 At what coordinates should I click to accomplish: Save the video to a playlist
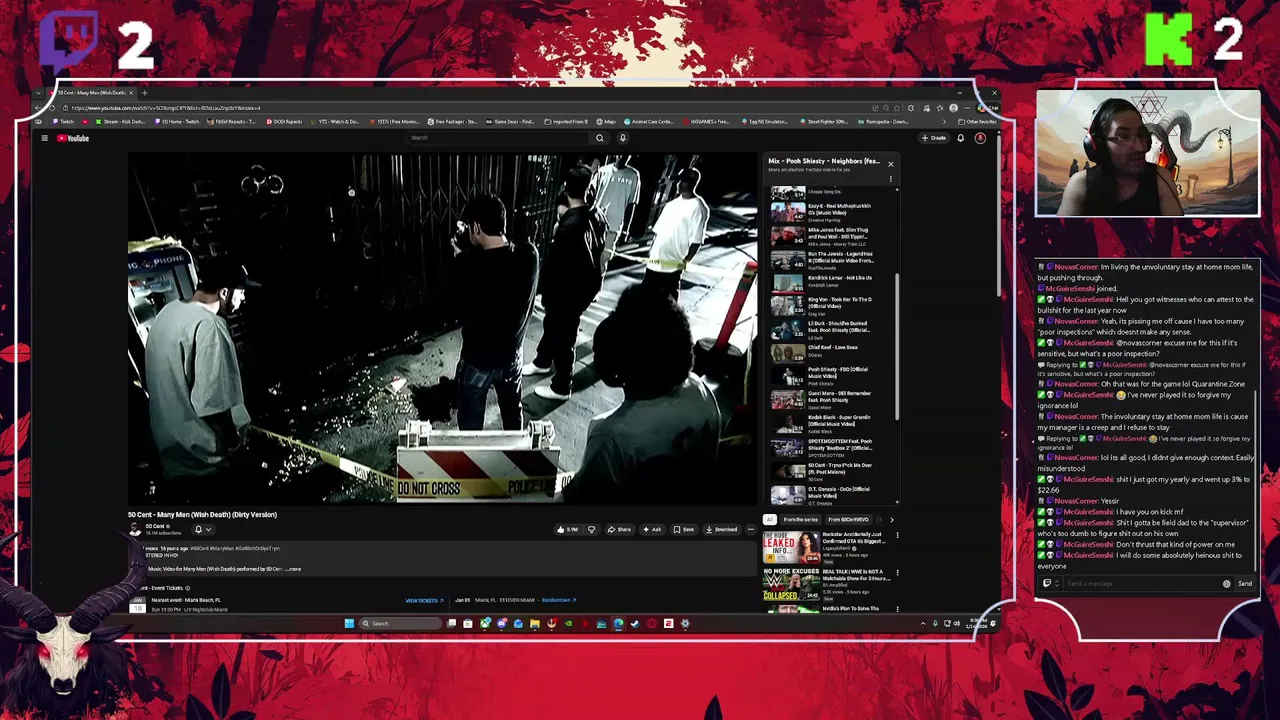684,529
